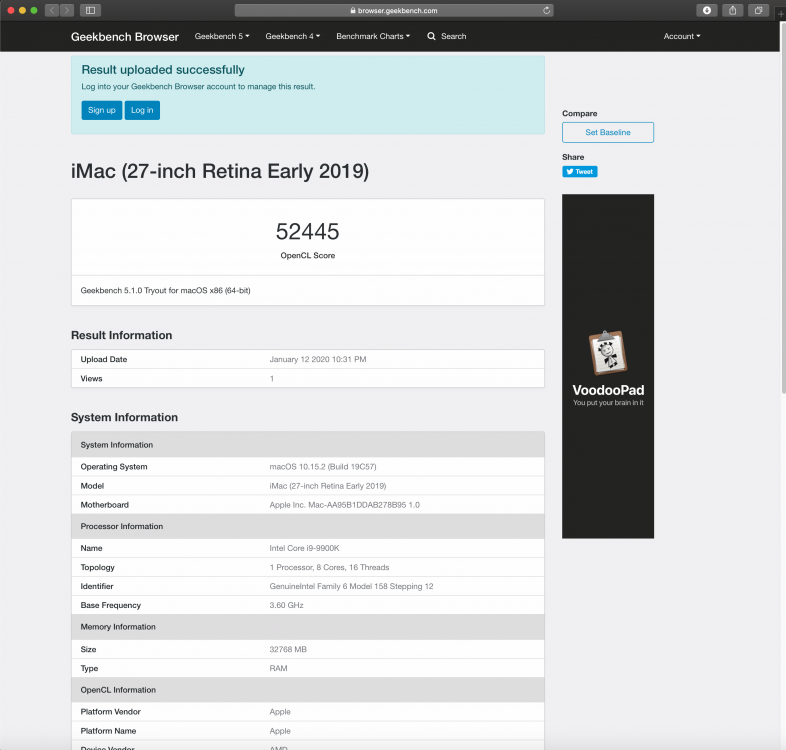The height and width of the screenshot is (750, 786).
Task: Click the VoodooPad clipboard ad image
Action: (x=608, y=352)
